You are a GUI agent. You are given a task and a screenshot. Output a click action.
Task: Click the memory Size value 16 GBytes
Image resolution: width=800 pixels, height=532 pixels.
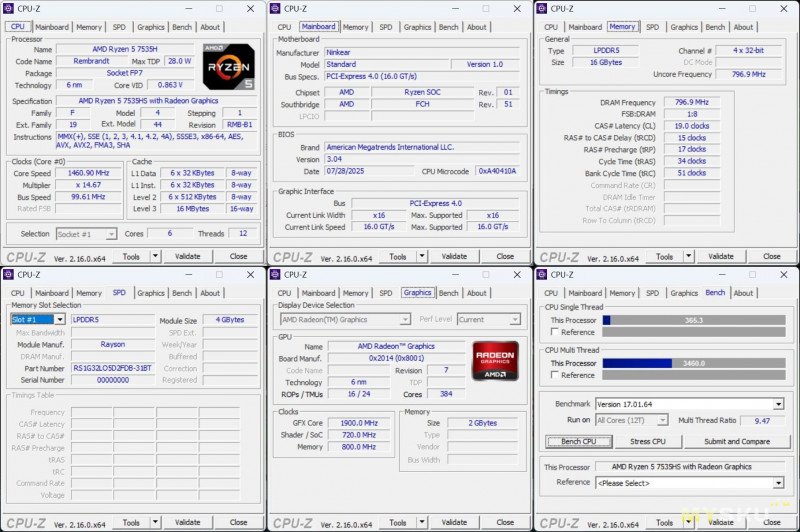(x=606, y=62)
